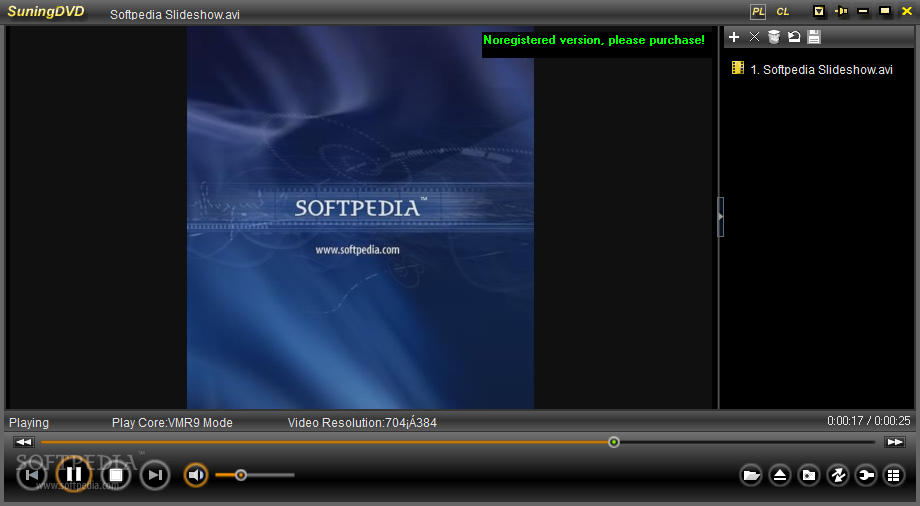The height and width of the screenshot is (506, 920).
Task: Clear the playlist with the trash icon
Action: click(x=774, y=37)
